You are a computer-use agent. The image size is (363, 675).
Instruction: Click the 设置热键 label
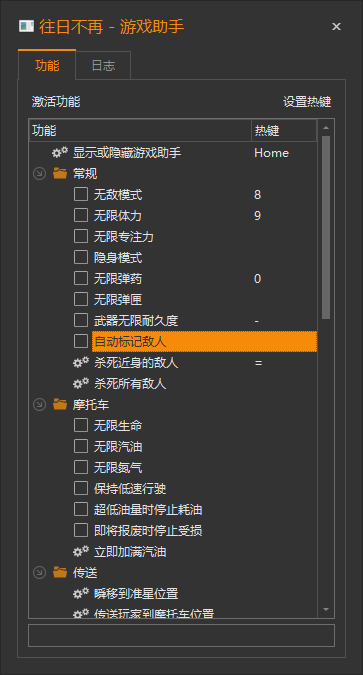pyautogui.click(x=307, y=102)
